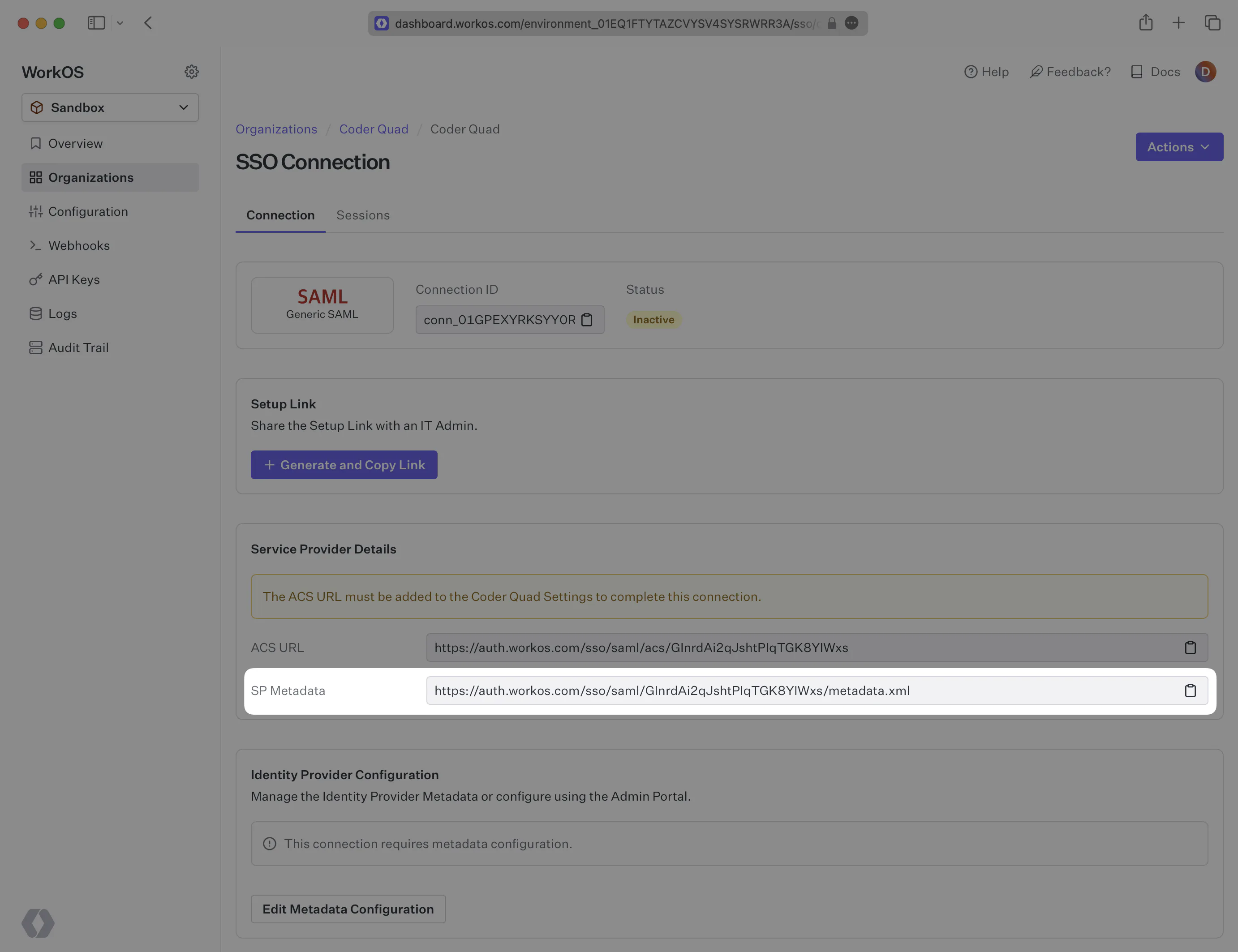
Task: Show the tab overview icon
Action: (1212, 23)
